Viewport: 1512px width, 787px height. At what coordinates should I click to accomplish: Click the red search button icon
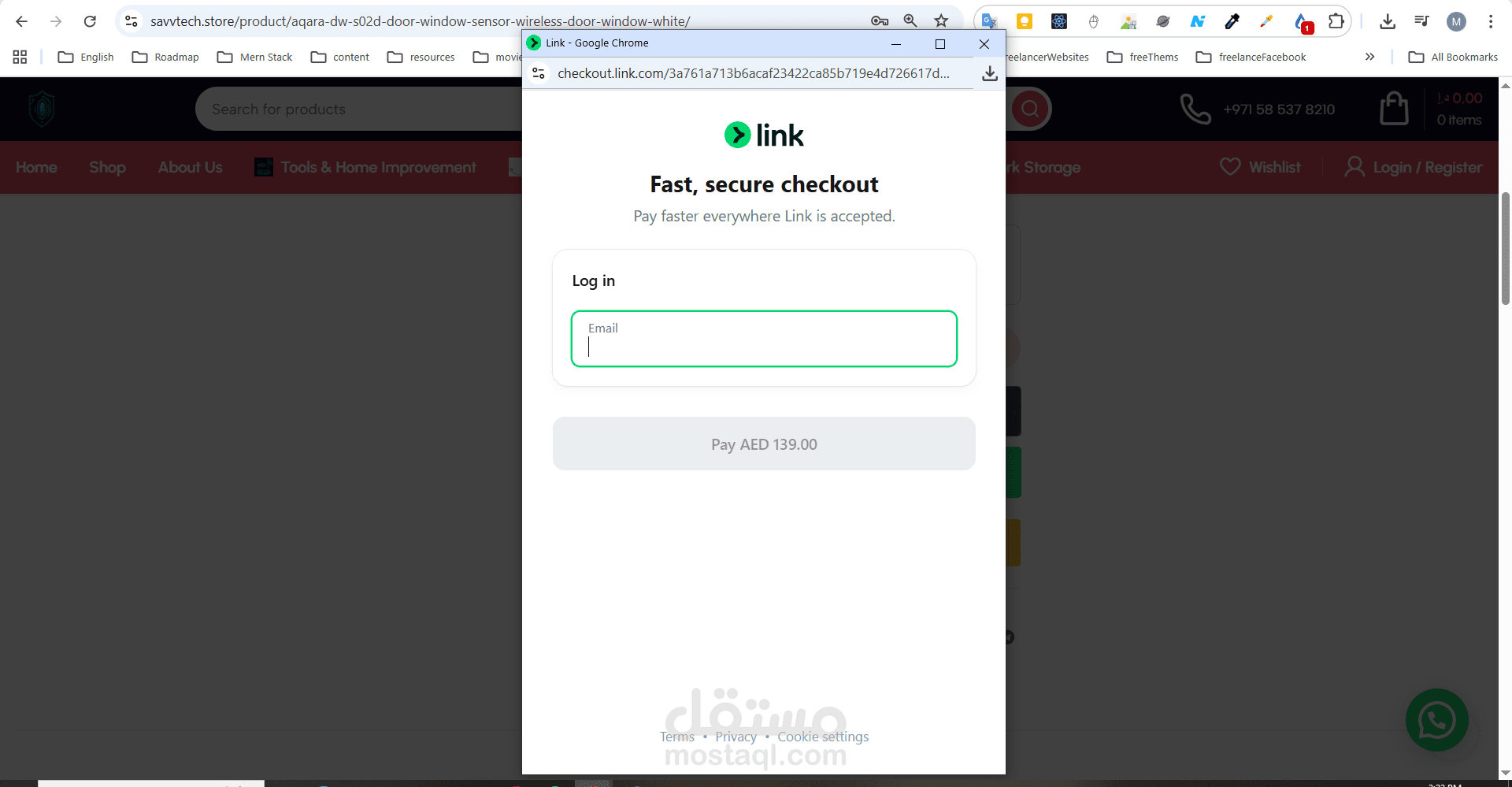pyautogui.click(x=1030, y=109)
